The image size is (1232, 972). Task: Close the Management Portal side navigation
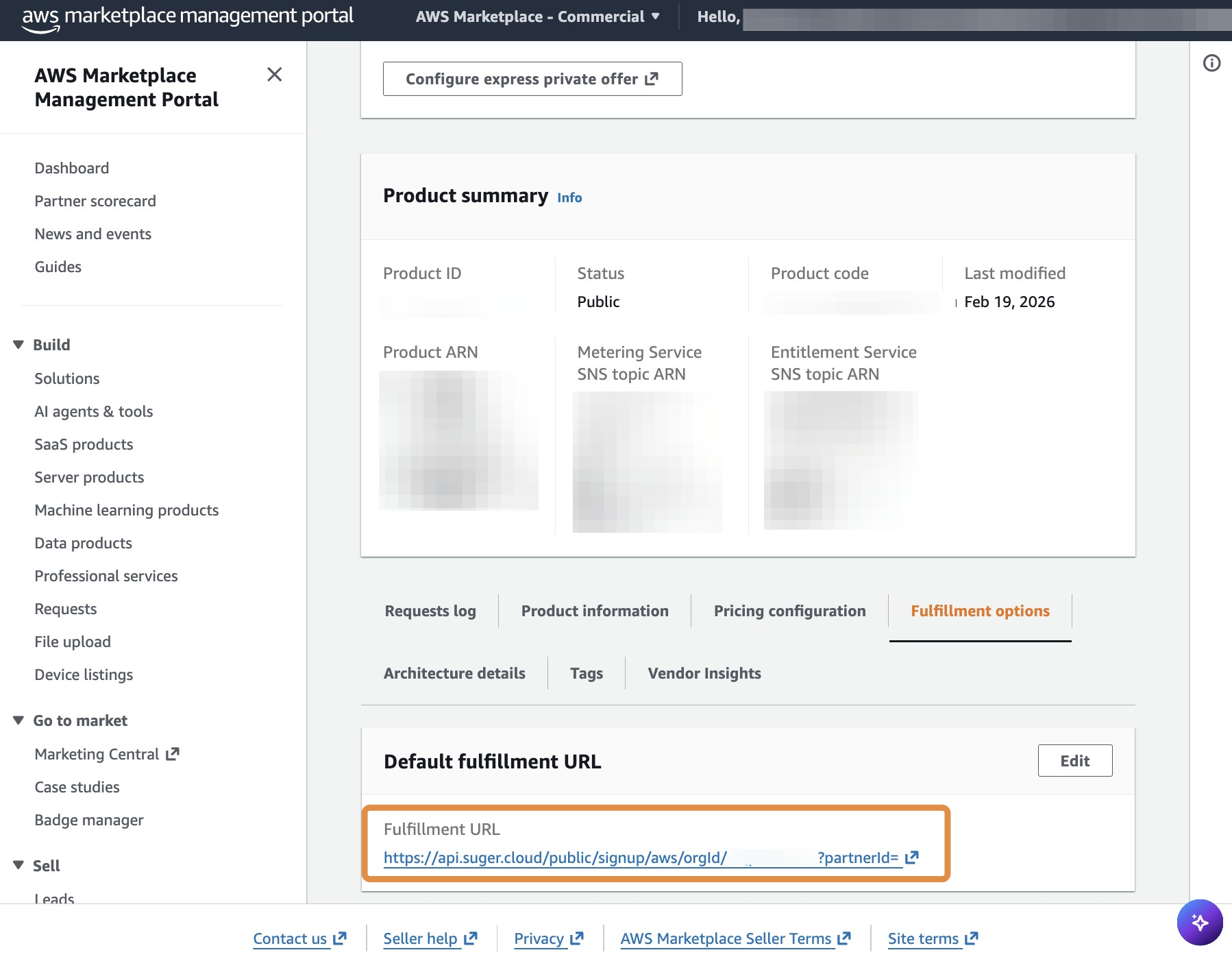click(274, 74)
